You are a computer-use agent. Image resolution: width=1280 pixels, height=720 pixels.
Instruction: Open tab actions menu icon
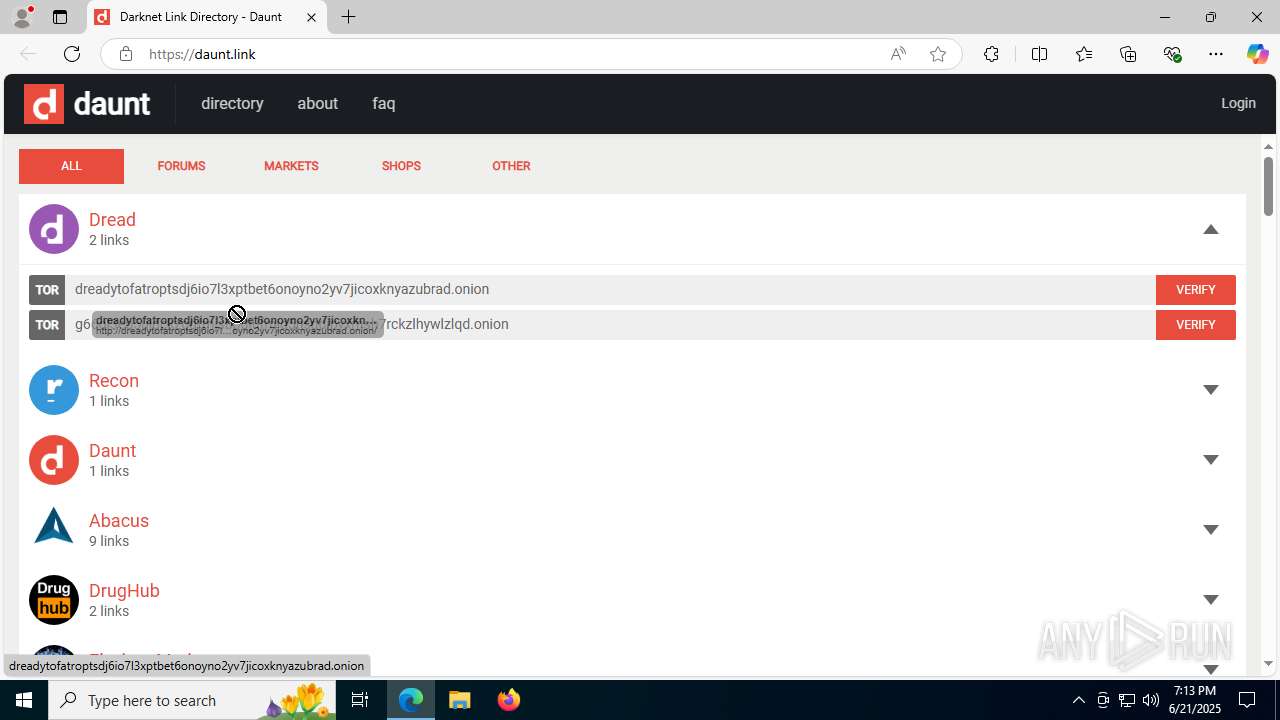pos(60,17)
